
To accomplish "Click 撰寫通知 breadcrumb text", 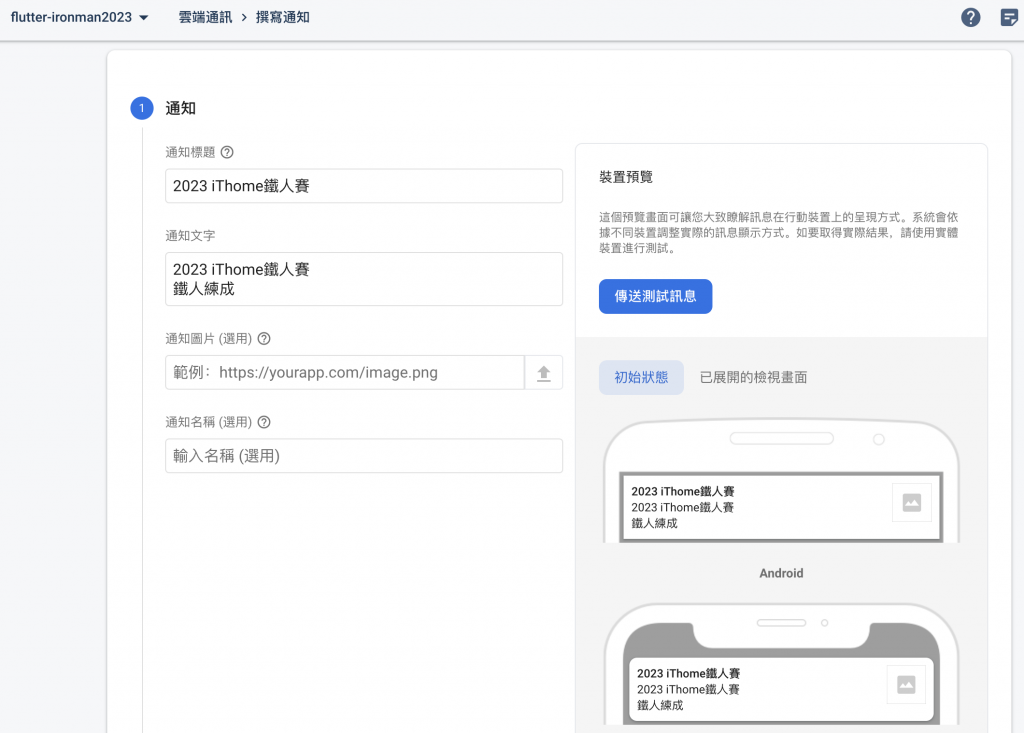I will coord(283,18).
